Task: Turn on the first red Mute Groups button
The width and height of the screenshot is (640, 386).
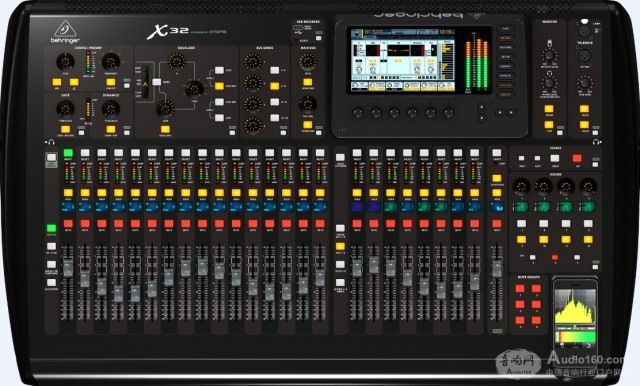Action: point(520,289)
